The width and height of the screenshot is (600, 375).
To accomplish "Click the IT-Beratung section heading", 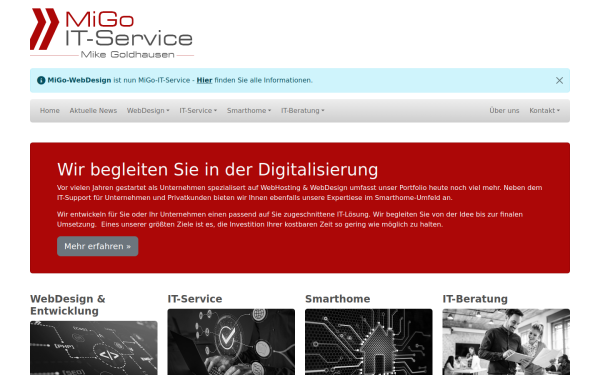I will (475, 299).
